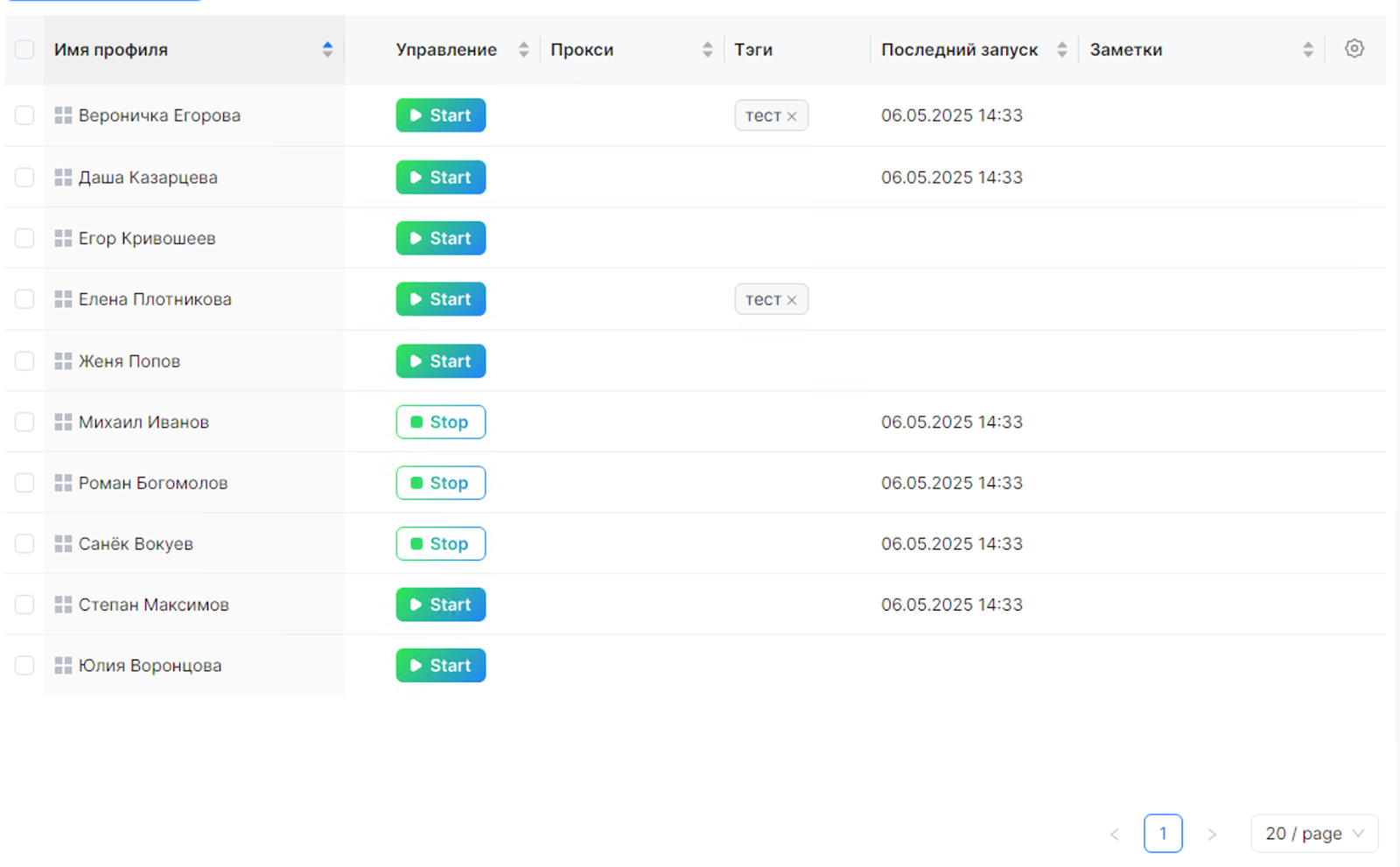Check the box for Степан Максимов
The width and height of the screenshot is (1400, 867).
pyautogui.click(x=24, y=605)
